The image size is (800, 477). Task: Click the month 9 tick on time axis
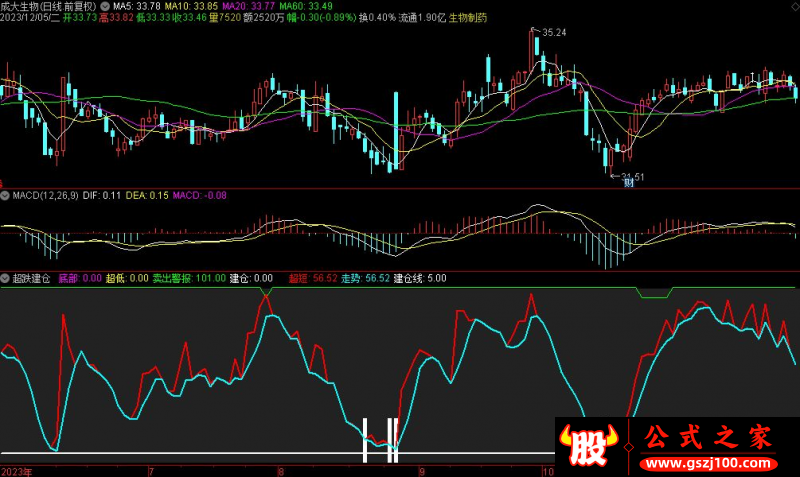click(x=421, y=470)
